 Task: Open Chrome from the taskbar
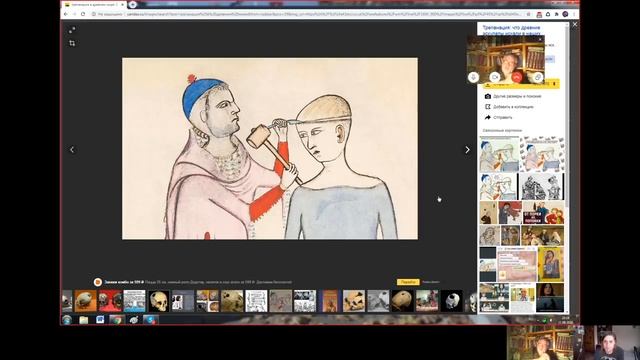116,320
